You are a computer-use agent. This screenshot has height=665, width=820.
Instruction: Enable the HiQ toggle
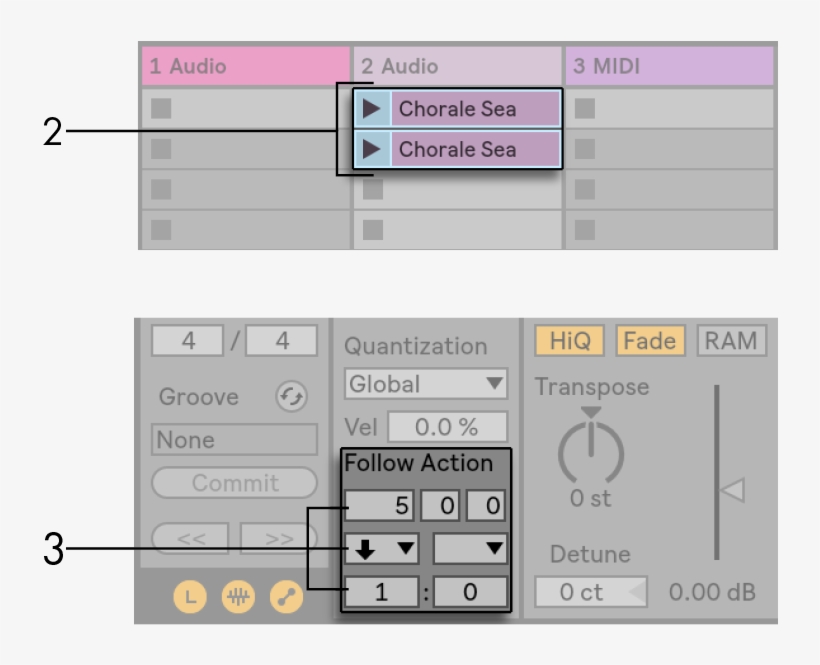(569, 341)
